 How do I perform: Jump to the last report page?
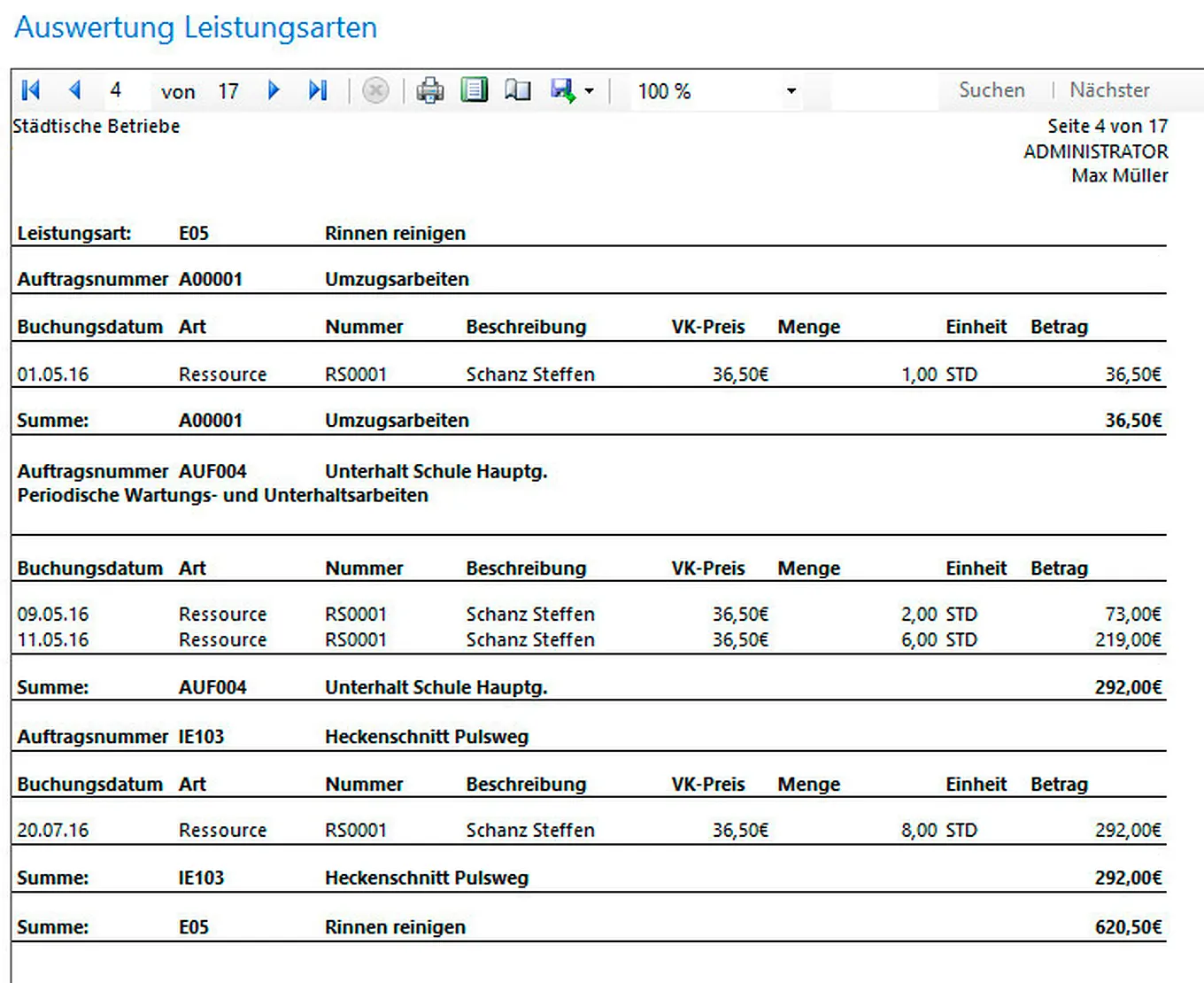tap(318, 90)
